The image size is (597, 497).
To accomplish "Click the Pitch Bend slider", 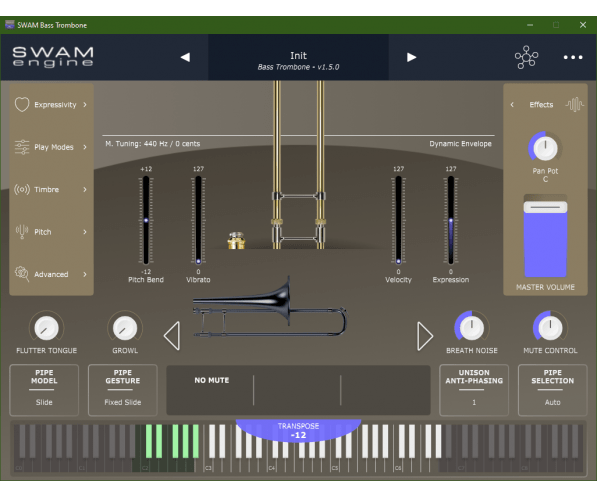I will [x=146, y=220].
